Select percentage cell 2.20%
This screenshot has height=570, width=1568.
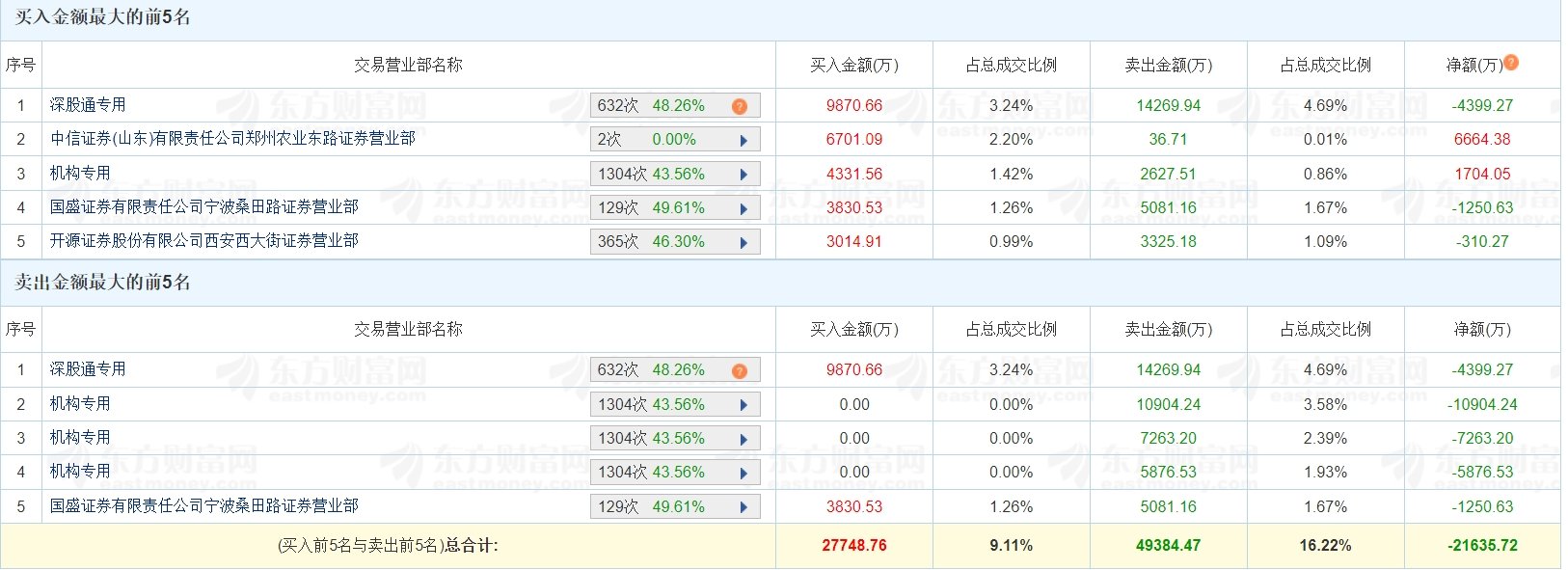1012,140
